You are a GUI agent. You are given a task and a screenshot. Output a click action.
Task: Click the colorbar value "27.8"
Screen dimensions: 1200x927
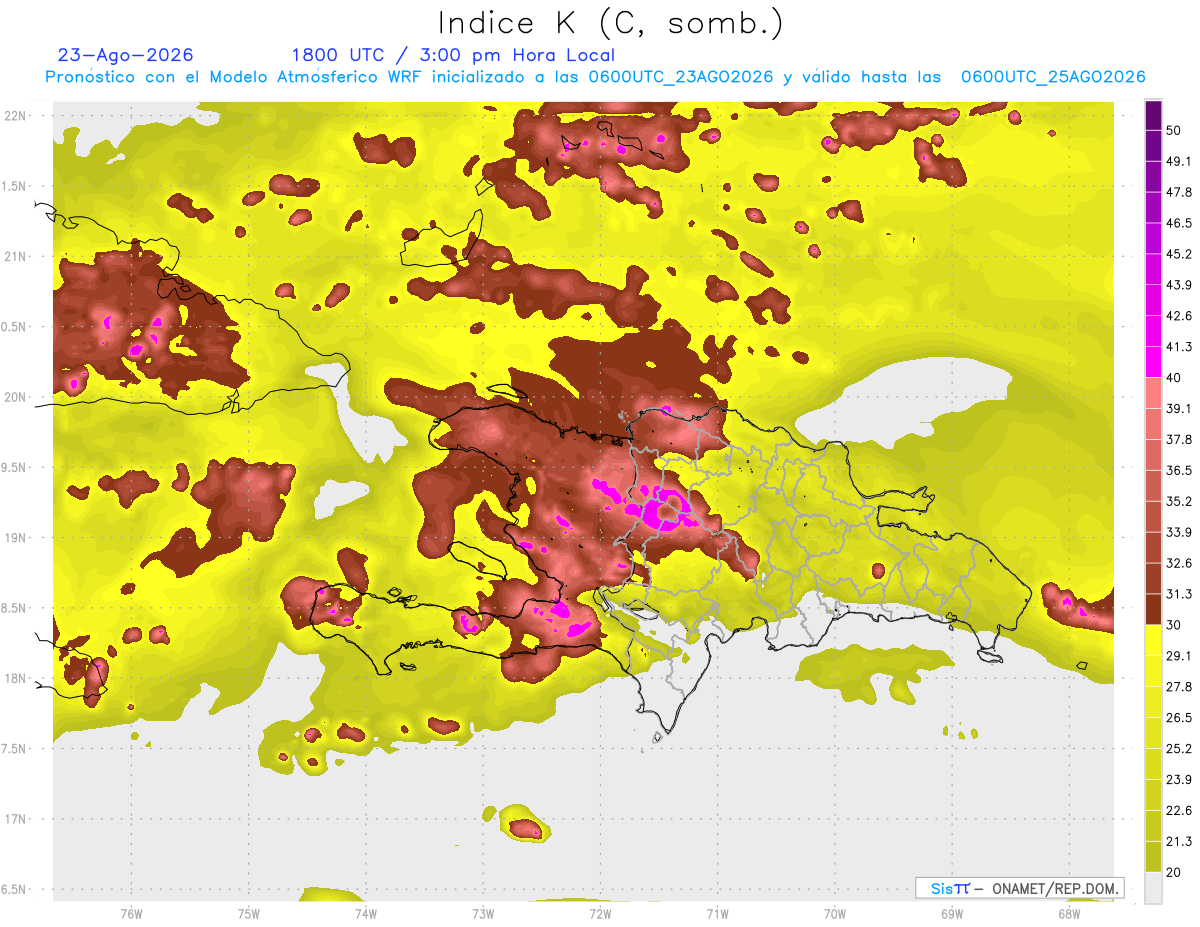pyautogui.click(x=1179, y=686)
